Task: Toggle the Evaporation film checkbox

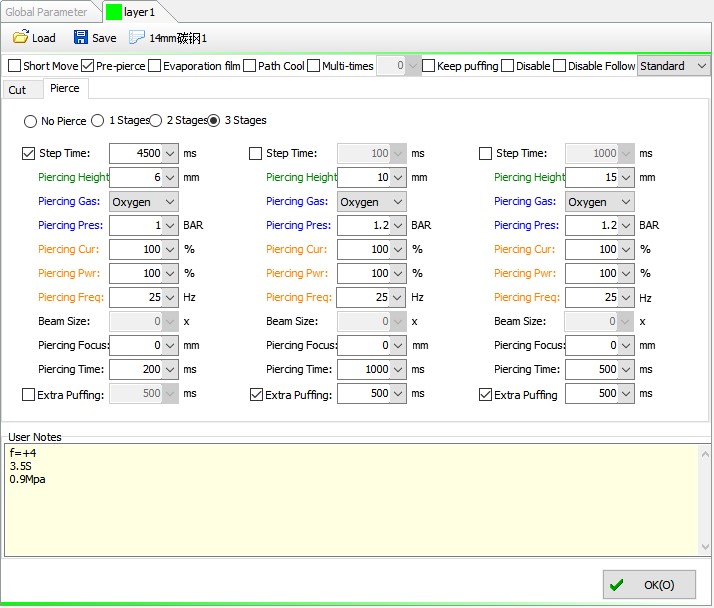Action: click(x=154, y=66)
